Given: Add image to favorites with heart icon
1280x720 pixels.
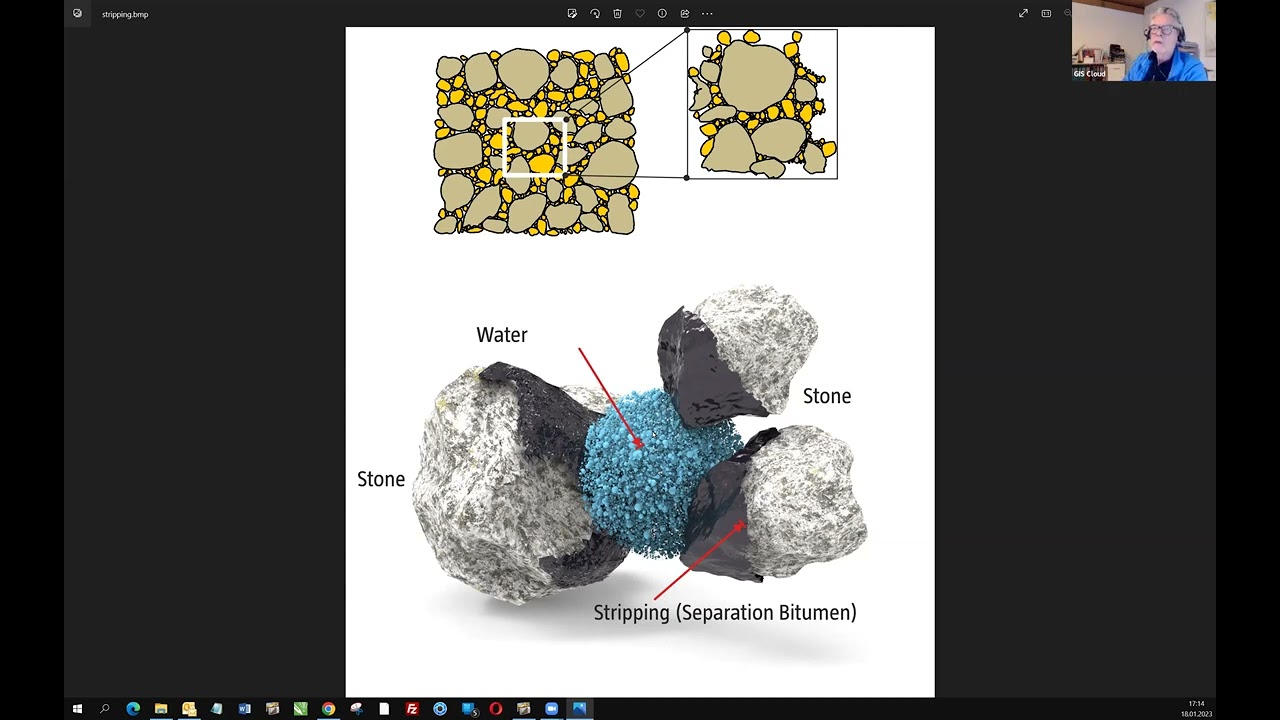Looking at the screenshot, I should point(640,13).
